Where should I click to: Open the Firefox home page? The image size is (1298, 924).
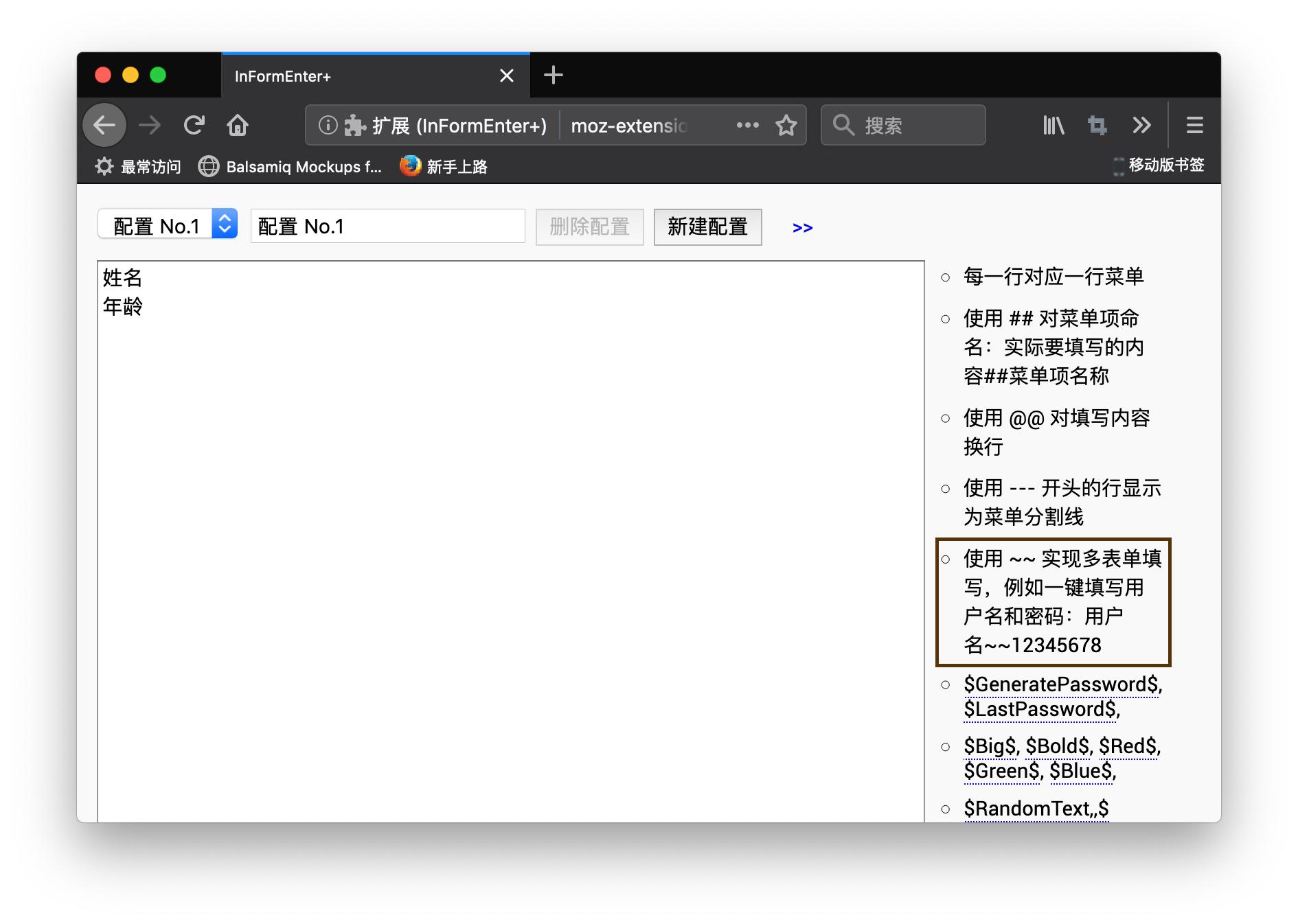pos(238,125)
